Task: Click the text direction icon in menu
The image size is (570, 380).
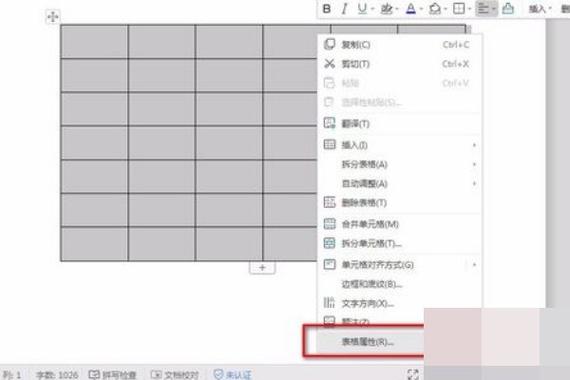Action: [x=329, y=303]
